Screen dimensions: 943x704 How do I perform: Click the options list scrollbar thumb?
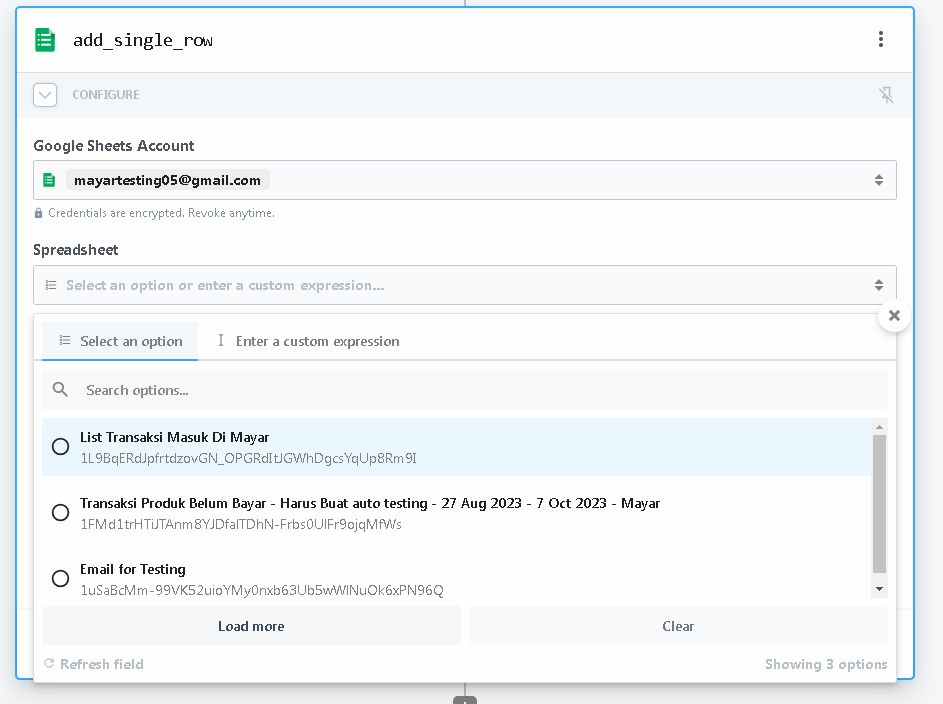879,504
